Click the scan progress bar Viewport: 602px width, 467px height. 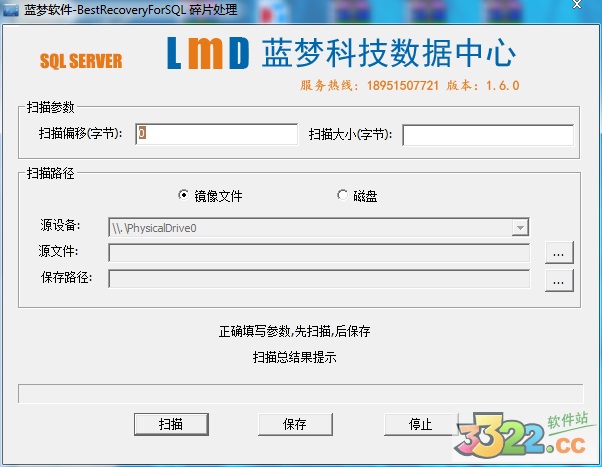300,393
